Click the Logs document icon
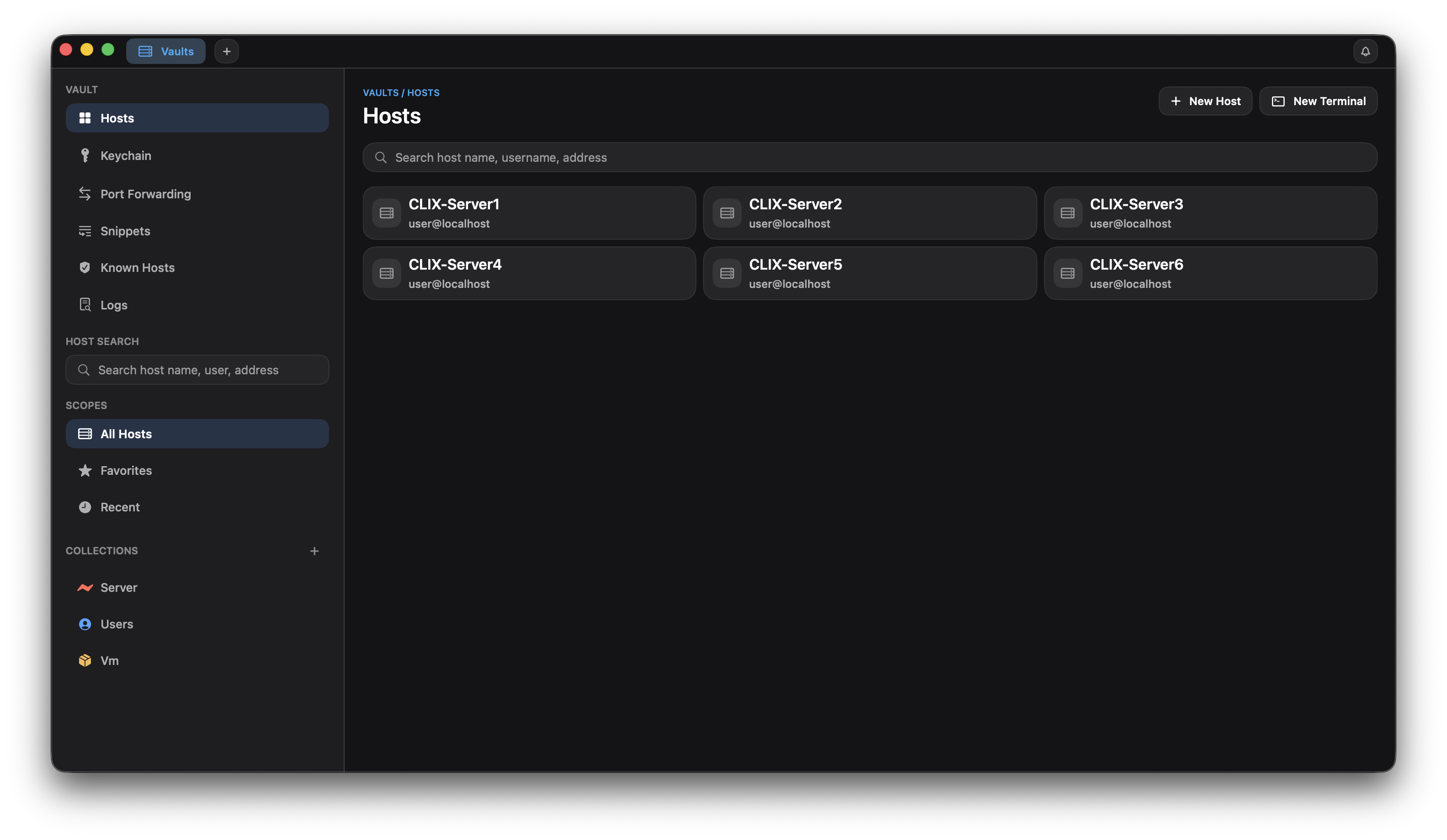The width and height of the screenshot is (1447, 840). (85, 305)
